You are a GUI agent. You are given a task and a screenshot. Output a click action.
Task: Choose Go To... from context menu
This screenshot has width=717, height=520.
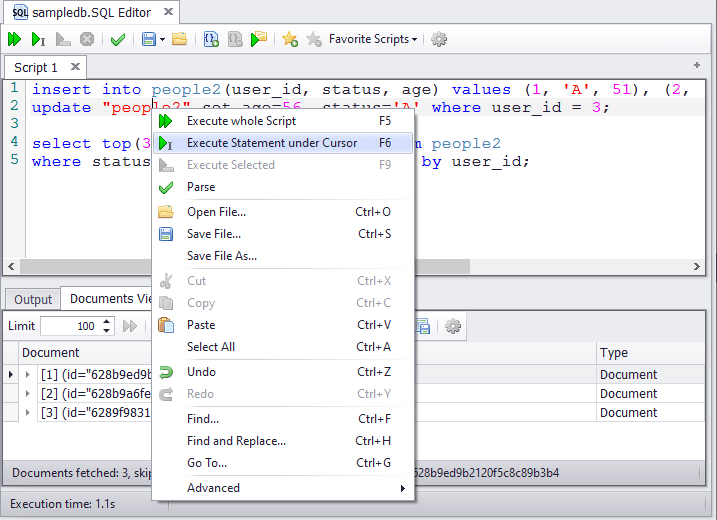click(283, 462)
